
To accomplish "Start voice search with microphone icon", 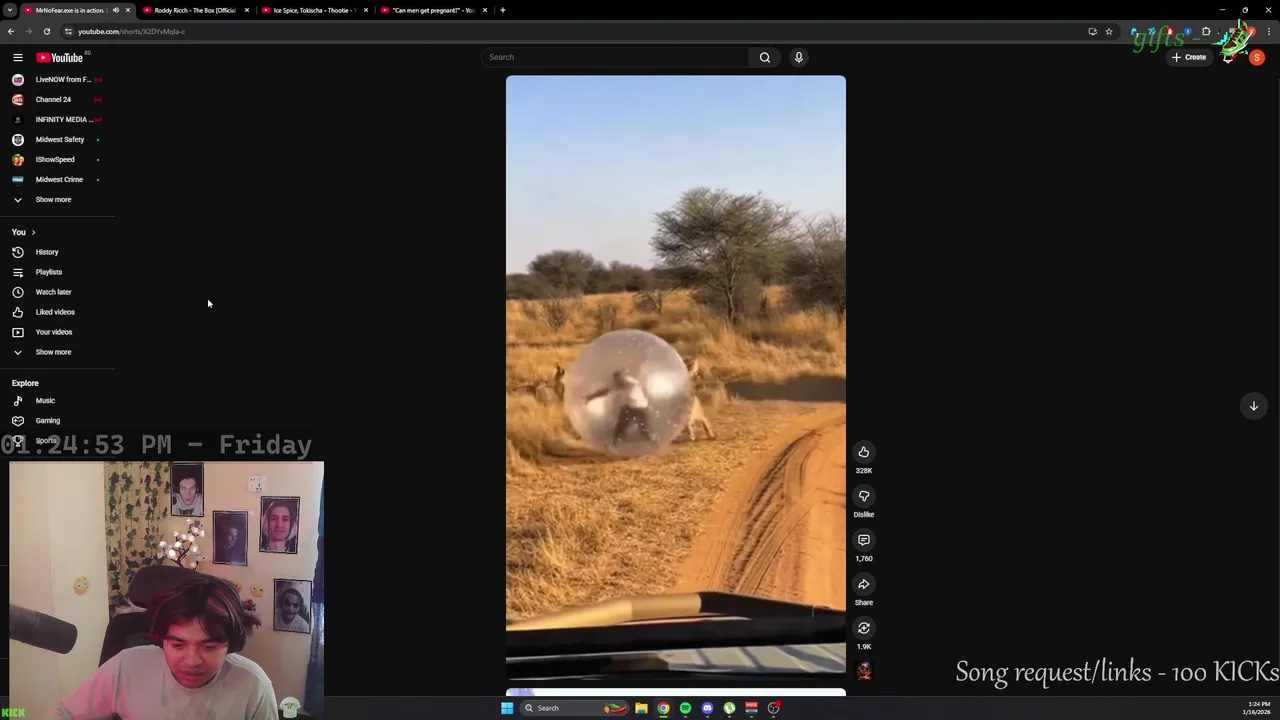I will [799, 57].
